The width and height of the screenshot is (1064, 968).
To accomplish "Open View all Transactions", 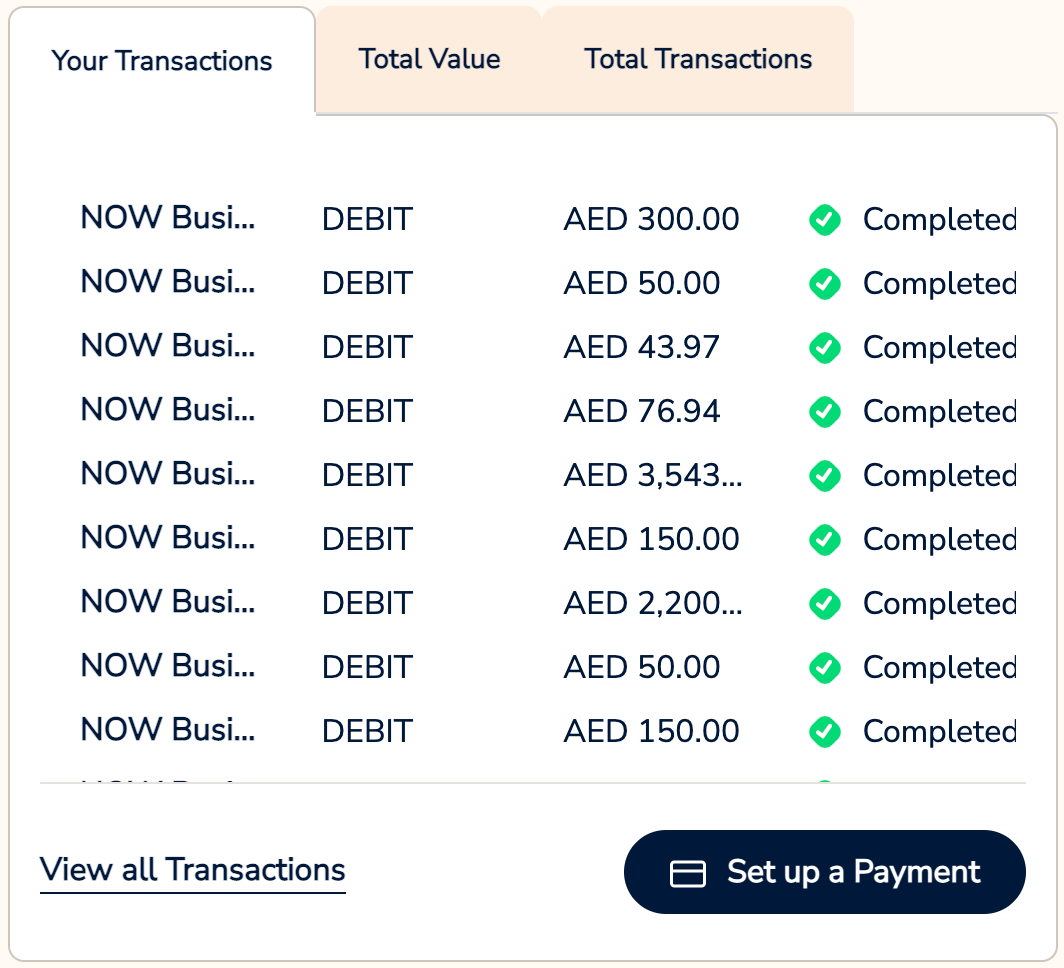I will [192, 870].
